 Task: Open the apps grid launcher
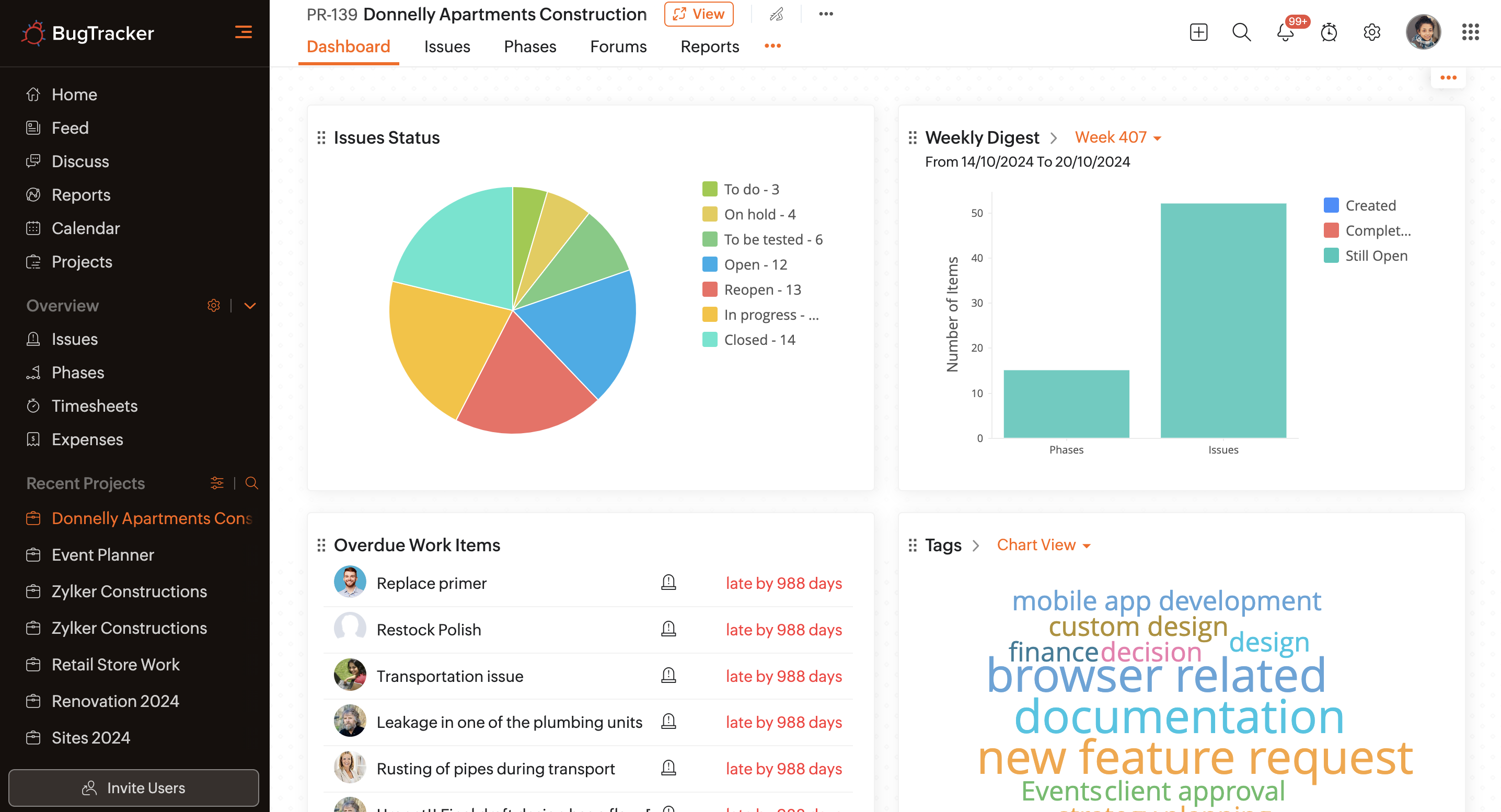[x=1470, y=32]
